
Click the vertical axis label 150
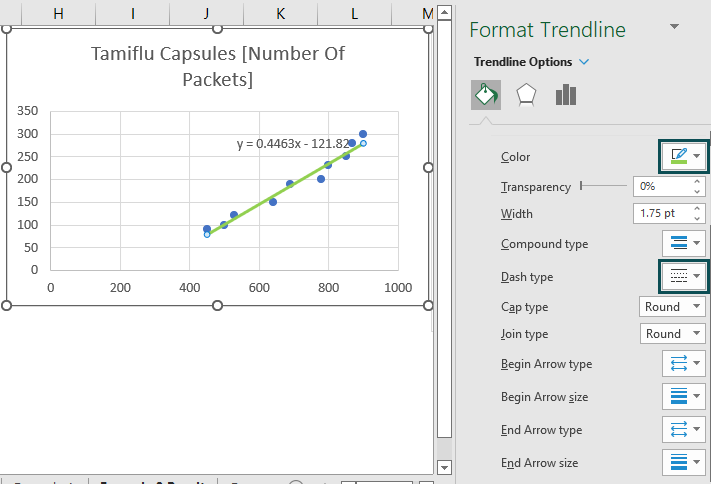(28, 202)
